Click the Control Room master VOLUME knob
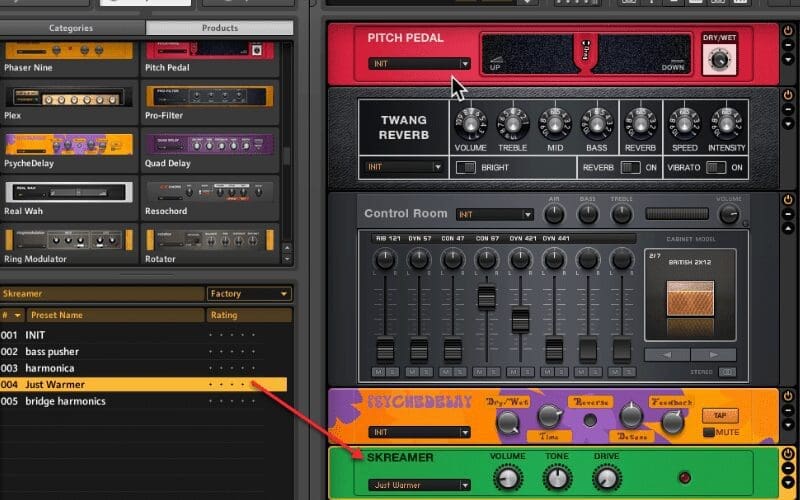800x500 pixels. (729, 214)
